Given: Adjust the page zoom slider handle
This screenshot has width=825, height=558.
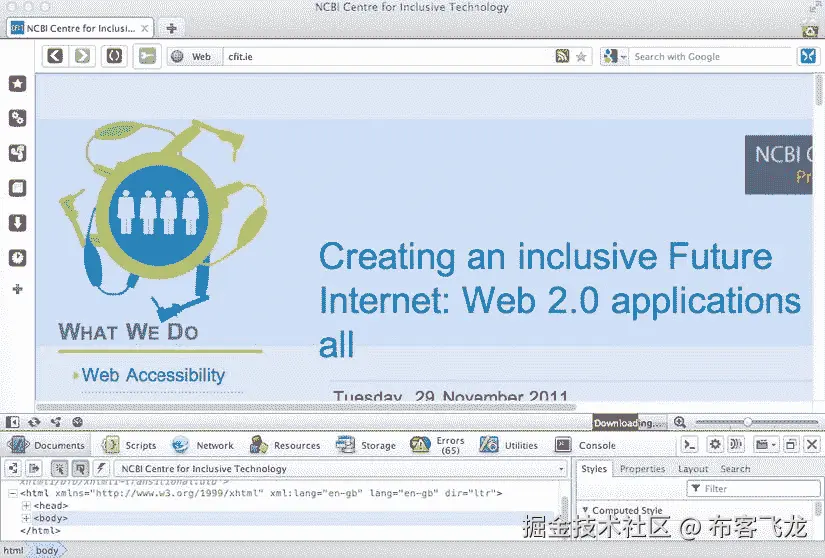Looking at the screenshot, I should 747,422.
